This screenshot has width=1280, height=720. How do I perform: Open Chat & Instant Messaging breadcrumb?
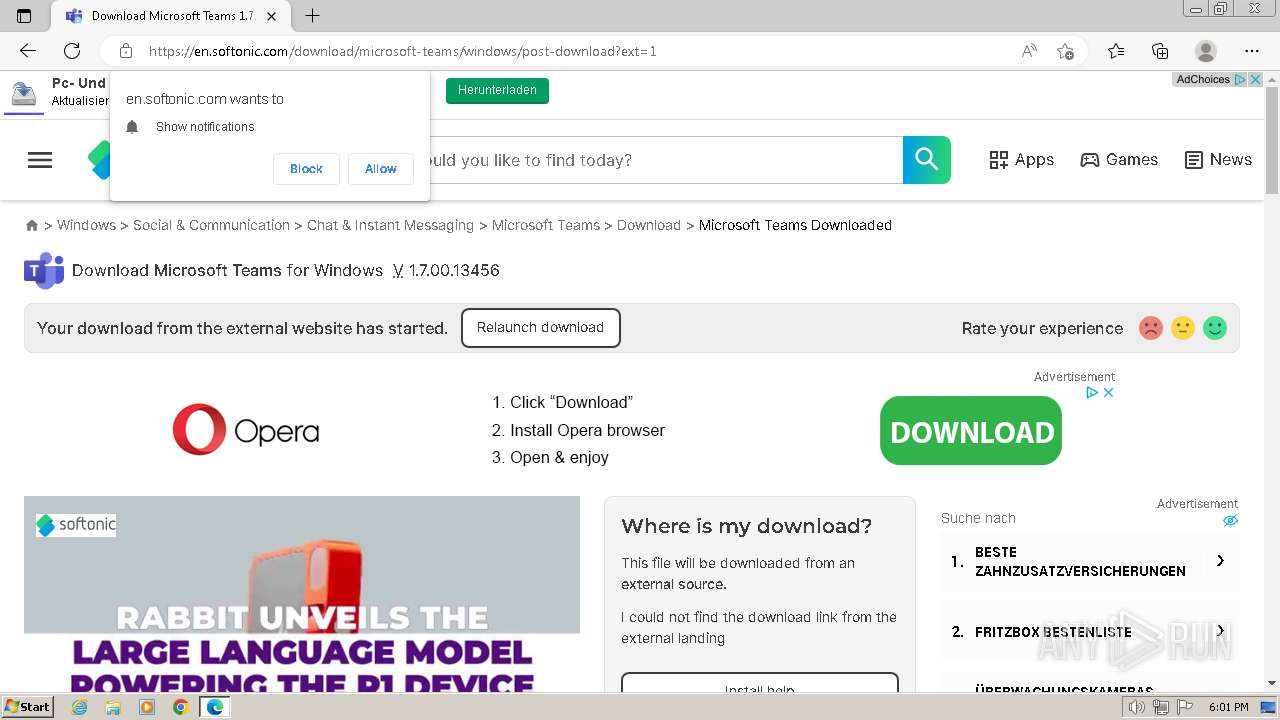[390, 226]
